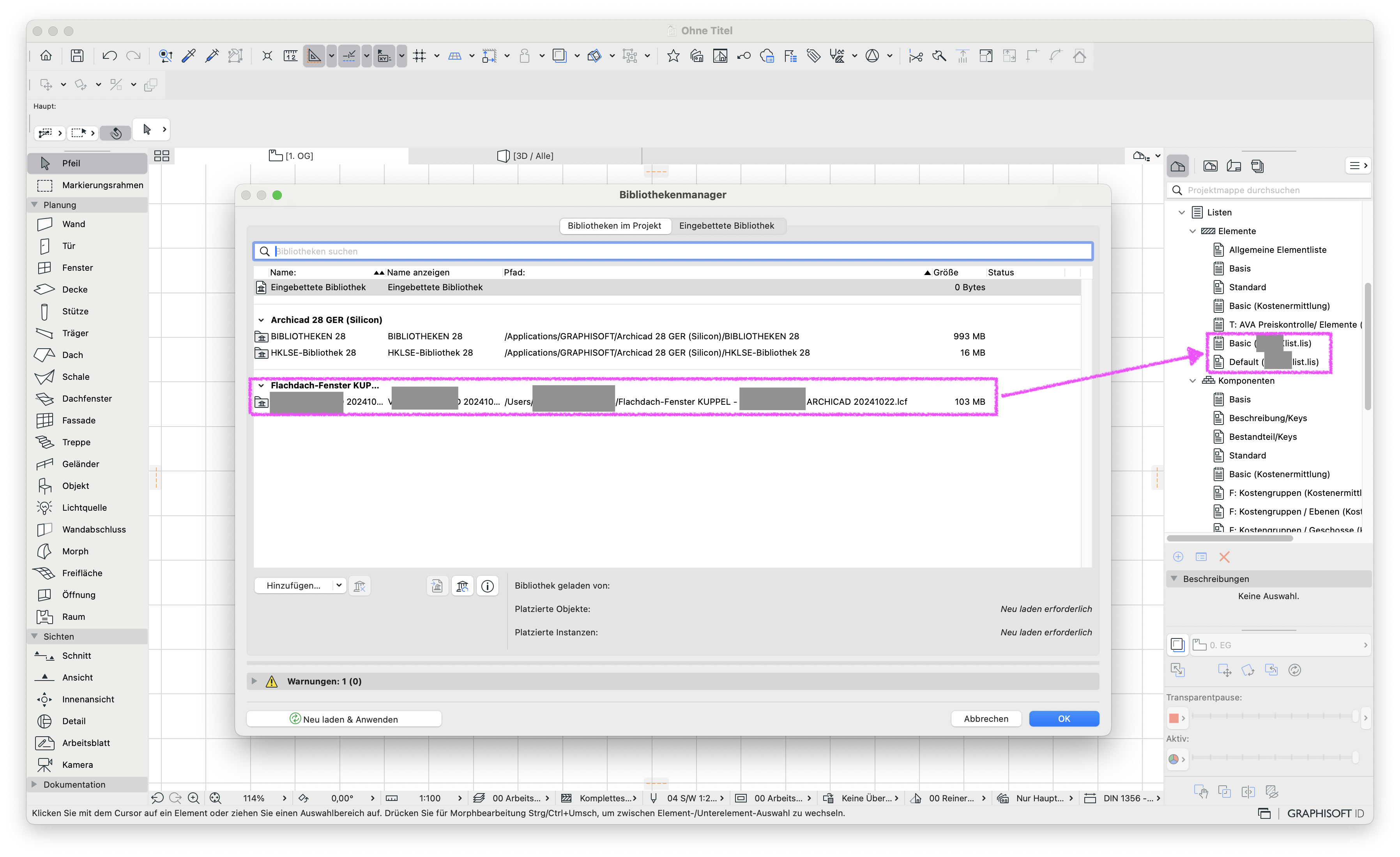
Task: Open the tab overview grid icon
Action: 162,156
